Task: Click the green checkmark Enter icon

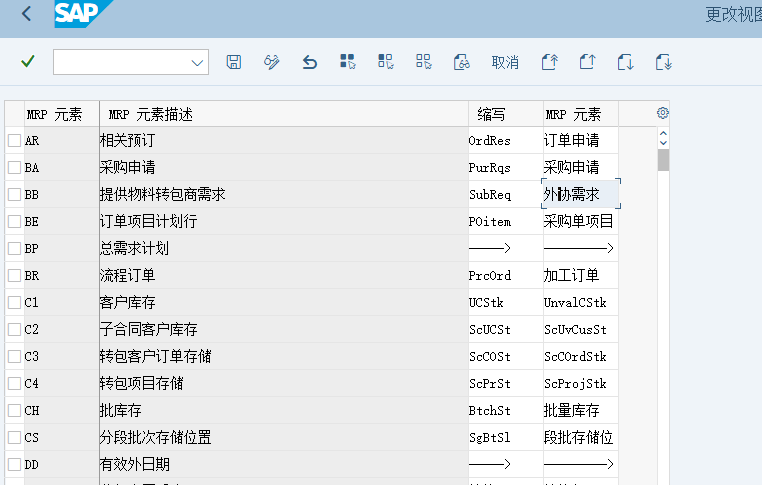Action: [28, 62]
